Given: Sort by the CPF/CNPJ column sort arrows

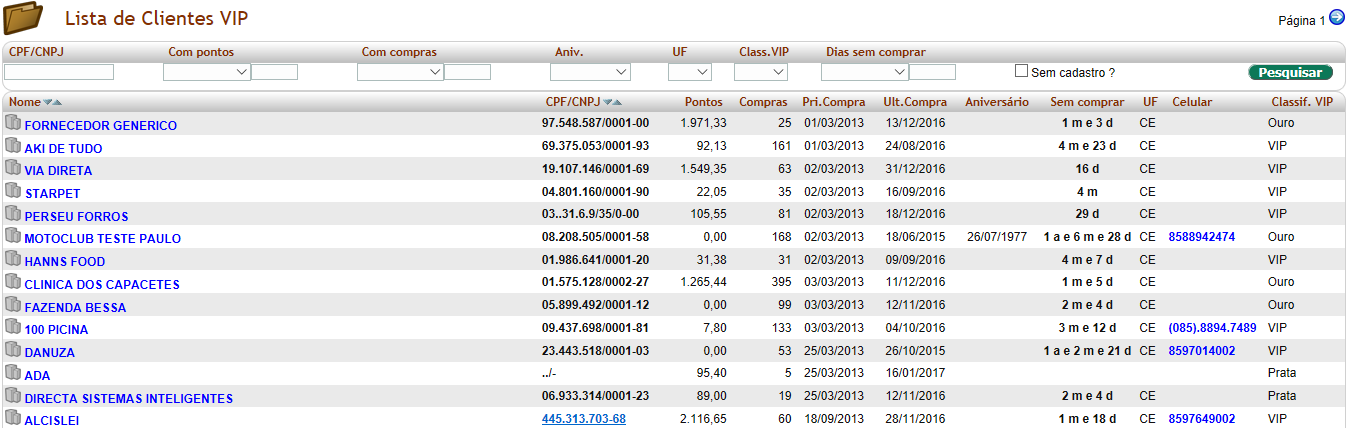Looking at the screenshot, I should [x=612, y=102].
